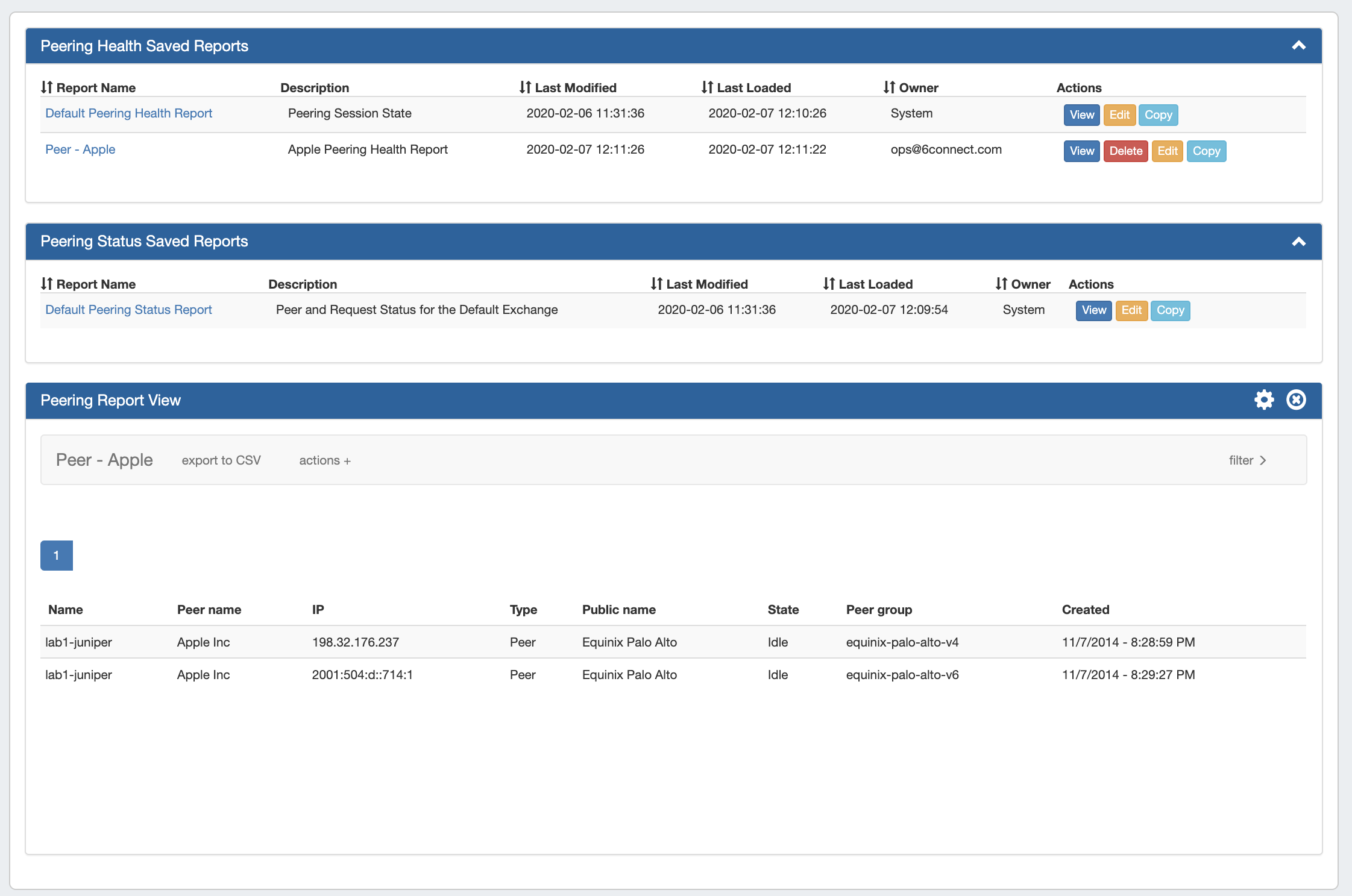Viewport: 1352px width, 896px height.
Task: Sort health reports by Last Modified
Action: (568, 88)
